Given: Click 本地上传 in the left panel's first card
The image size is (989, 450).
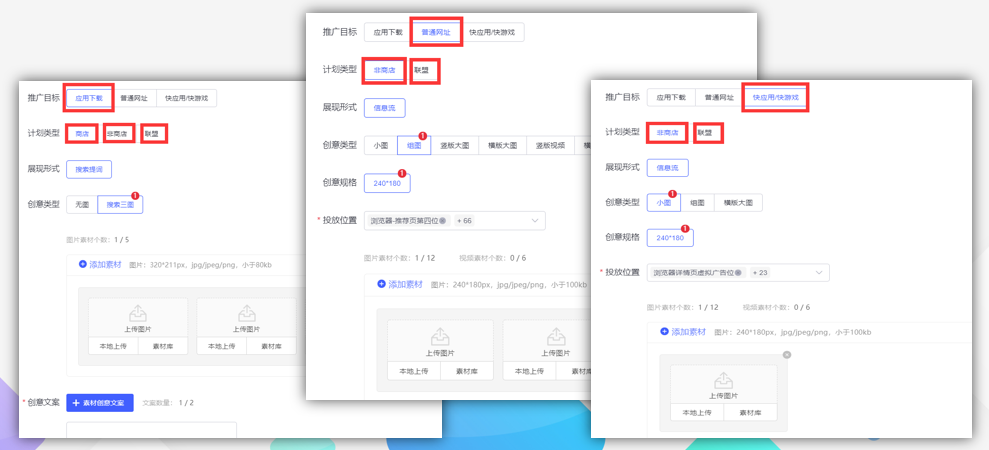Looking at the screenshot, I should (x=112, y=346).
